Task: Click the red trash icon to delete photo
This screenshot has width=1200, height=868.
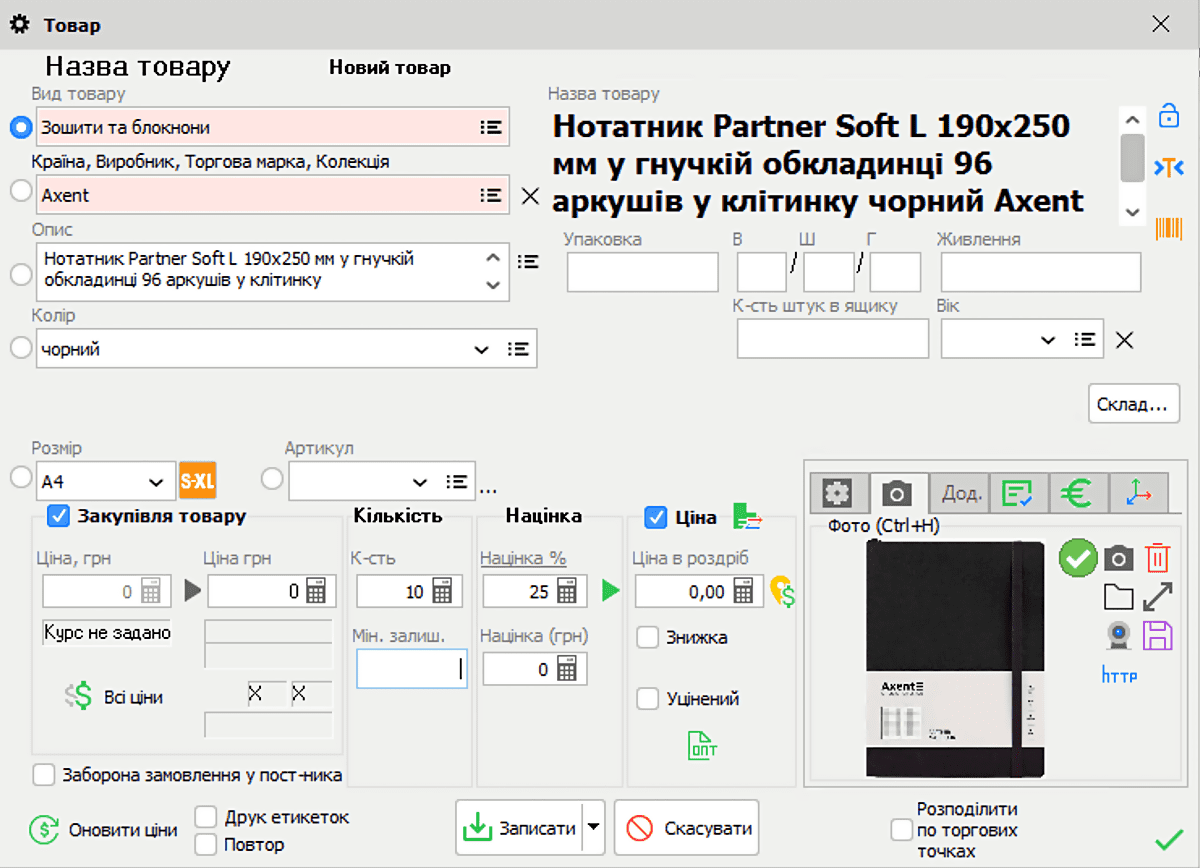Action: pyautogui.click(x=1157, y=558)
